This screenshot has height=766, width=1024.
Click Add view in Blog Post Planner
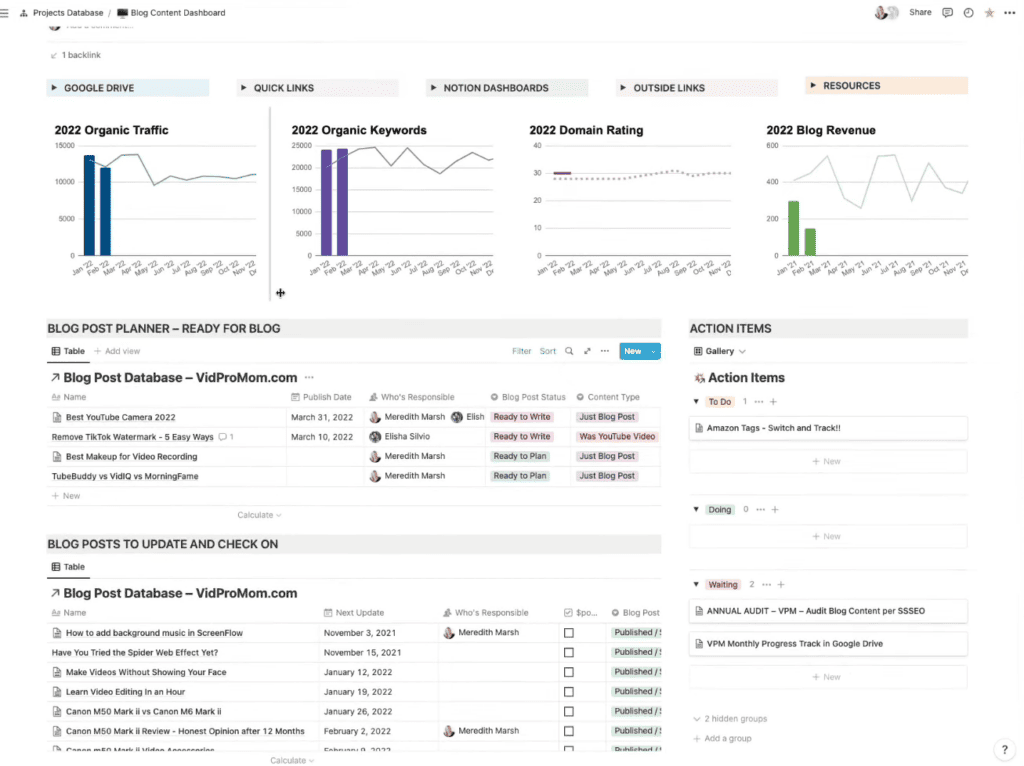(x=117, y=351)
